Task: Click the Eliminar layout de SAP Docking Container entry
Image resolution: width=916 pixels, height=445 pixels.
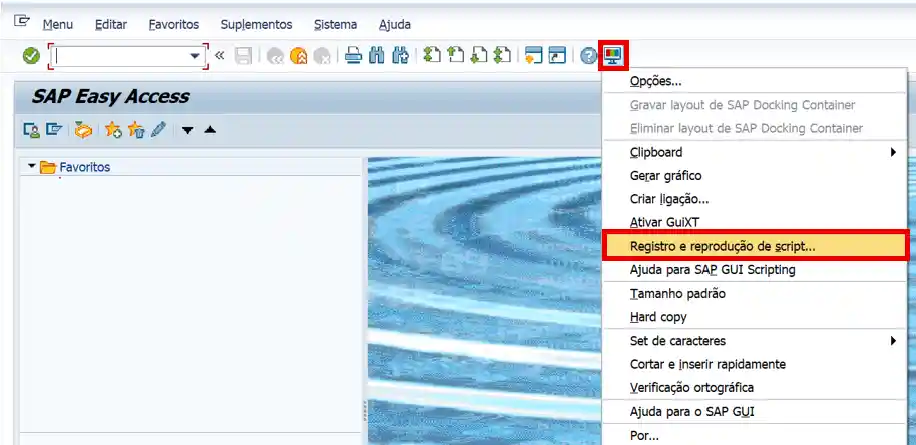Action: (x=755, y=128)
